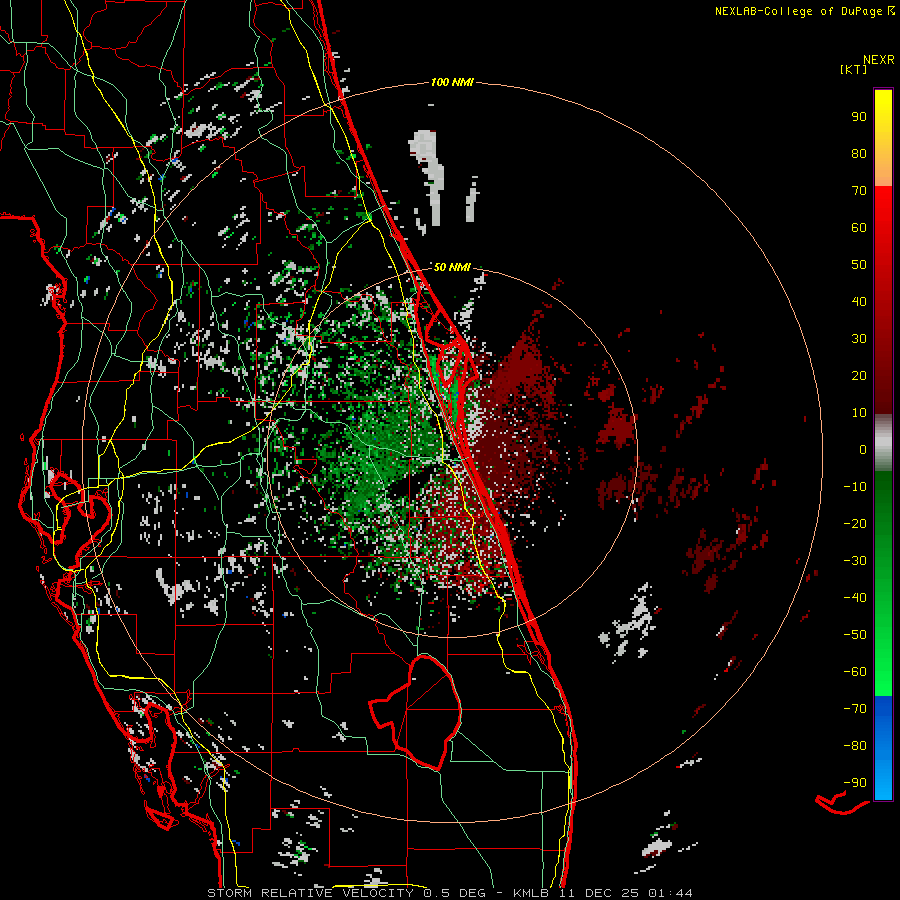Click the -30 value on the velocity scale
Viewport: 900px width, 900px height.
855,561
